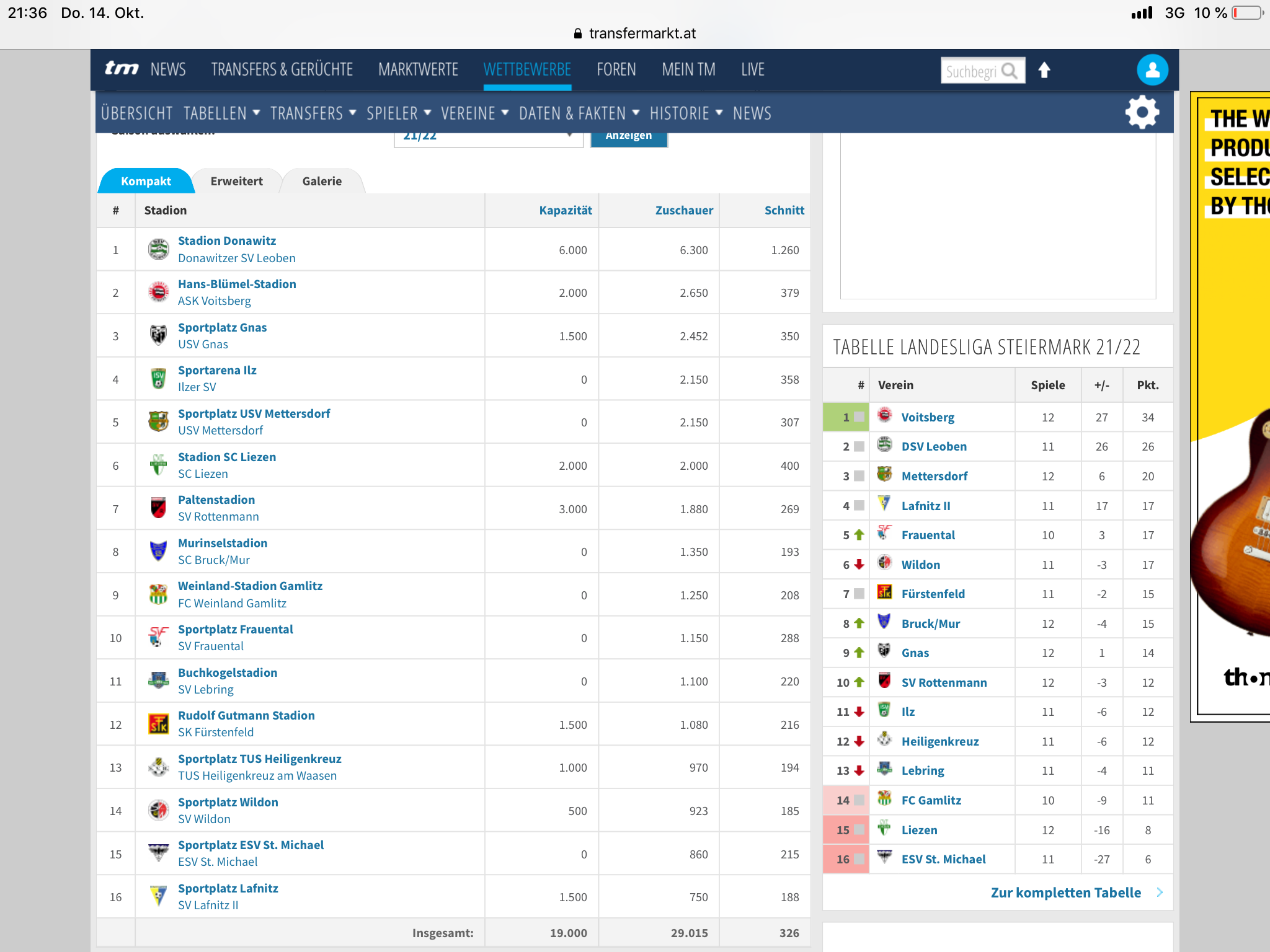Open Hans-Blümel-Stadion link
1270x952 pixels.
coord(237,284)
